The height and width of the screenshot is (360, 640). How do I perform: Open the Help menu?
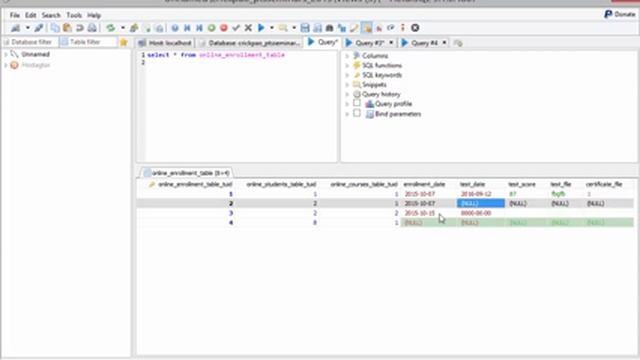point(94,15)
